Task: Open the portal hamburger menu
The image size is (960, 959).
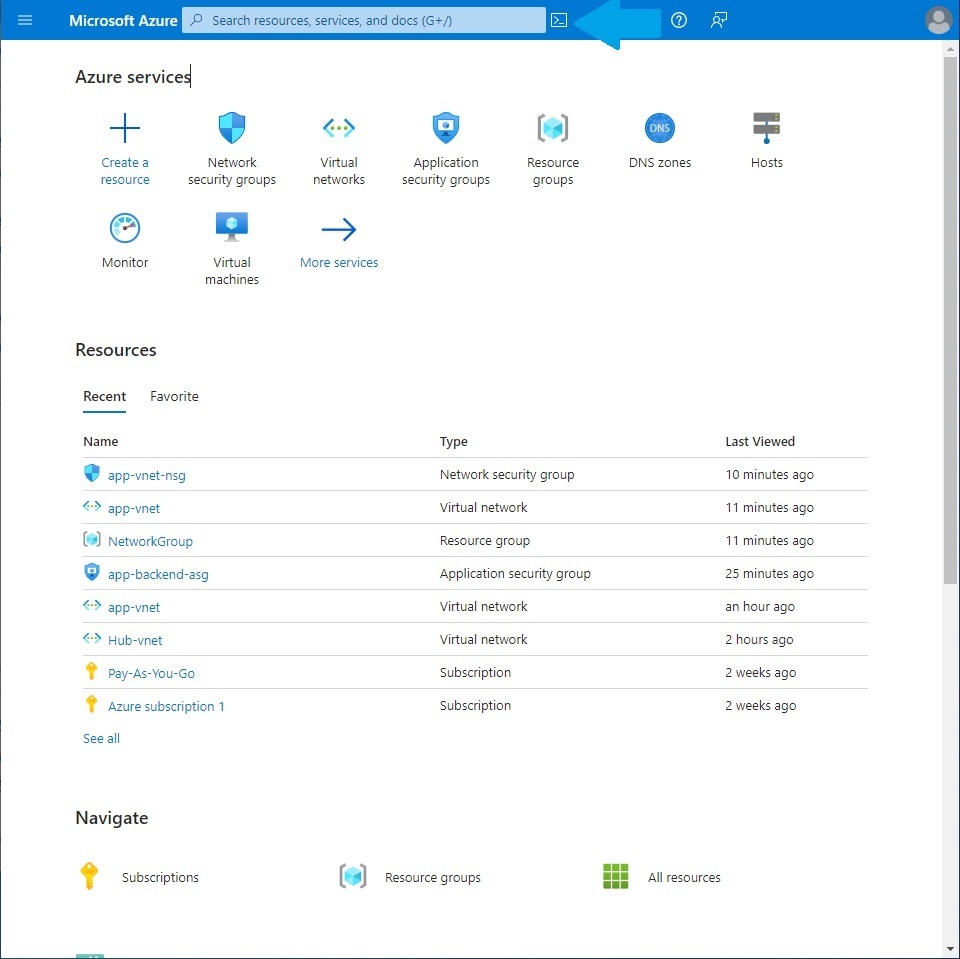Action: pos(25,20)
